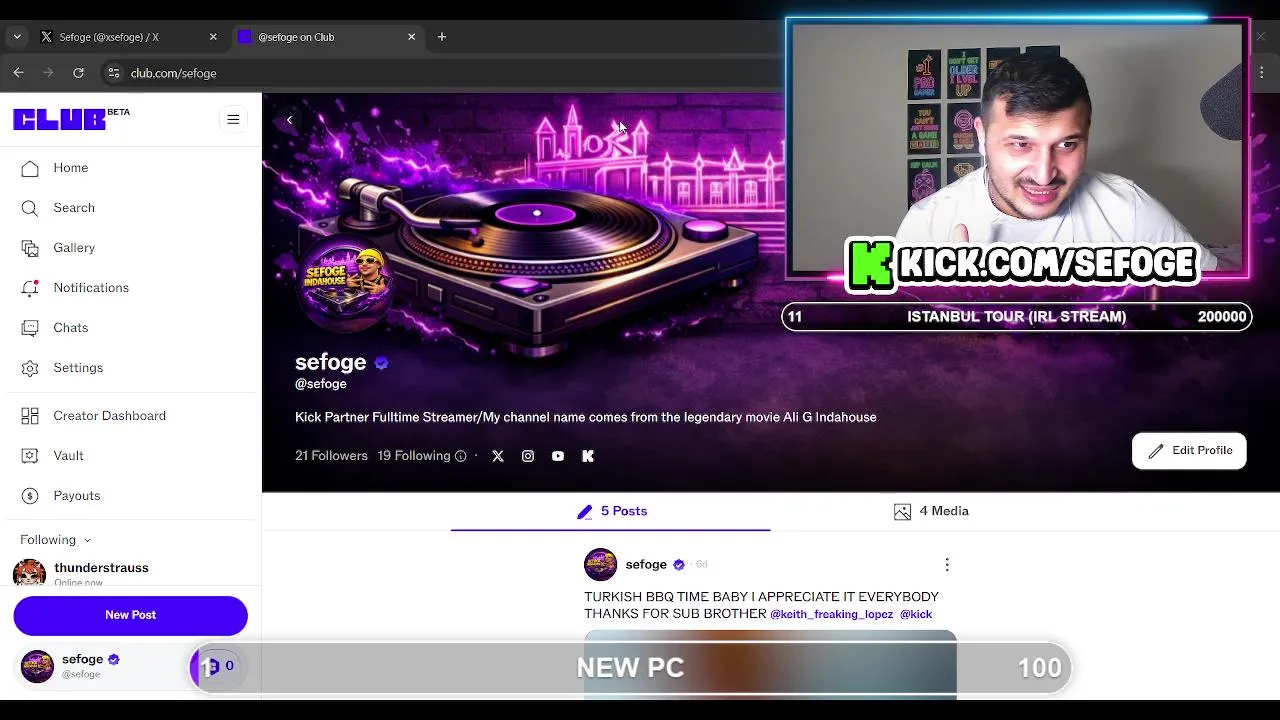
Task: Open sefoge's X social link icon
Action: pyautogui.click(x=498, y=456)
